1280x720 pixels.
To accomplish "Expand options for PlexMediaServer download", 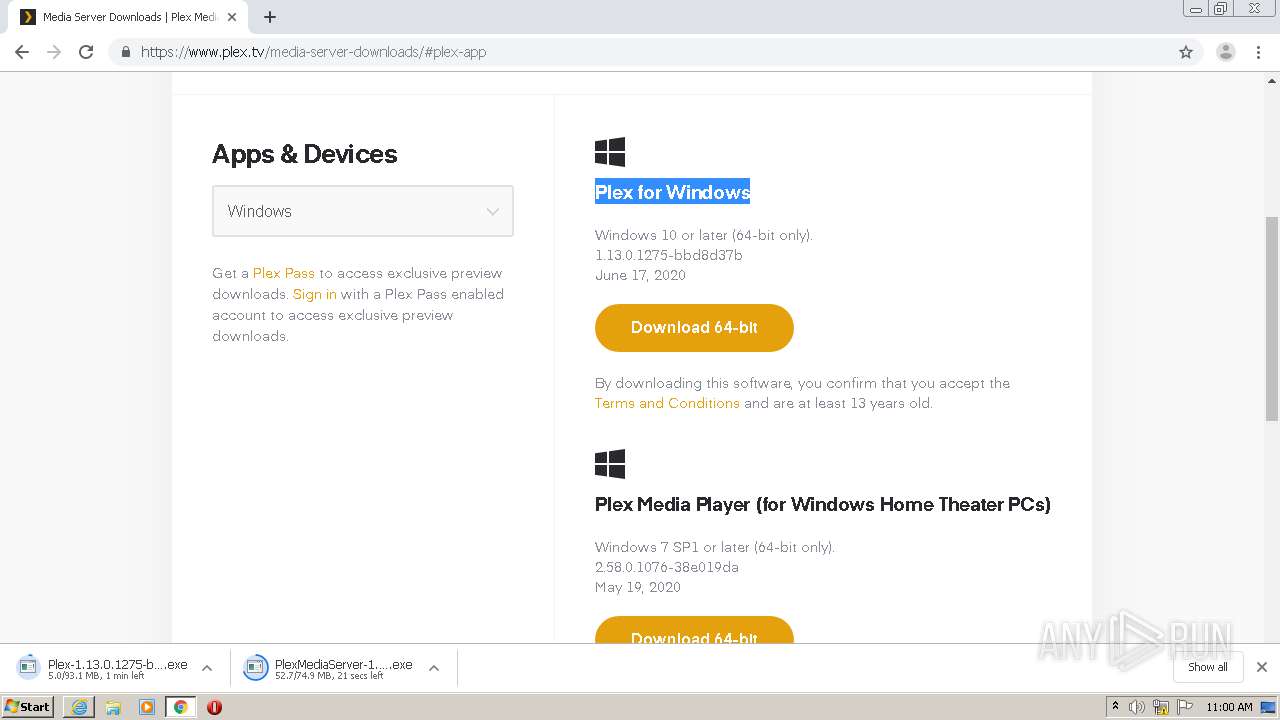I will (x=434, y=668).
